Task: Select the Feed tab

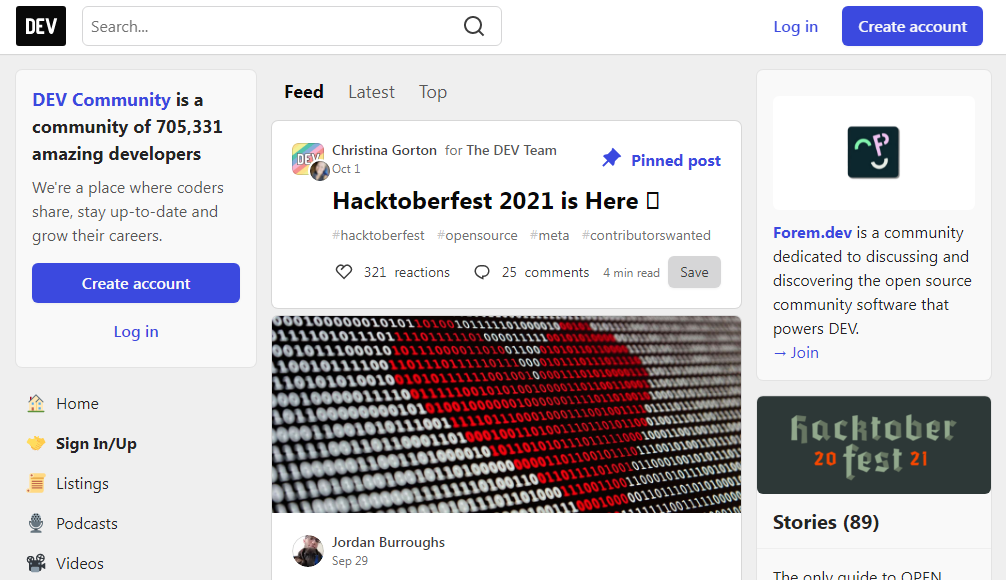Action: [x=304, y=92]
